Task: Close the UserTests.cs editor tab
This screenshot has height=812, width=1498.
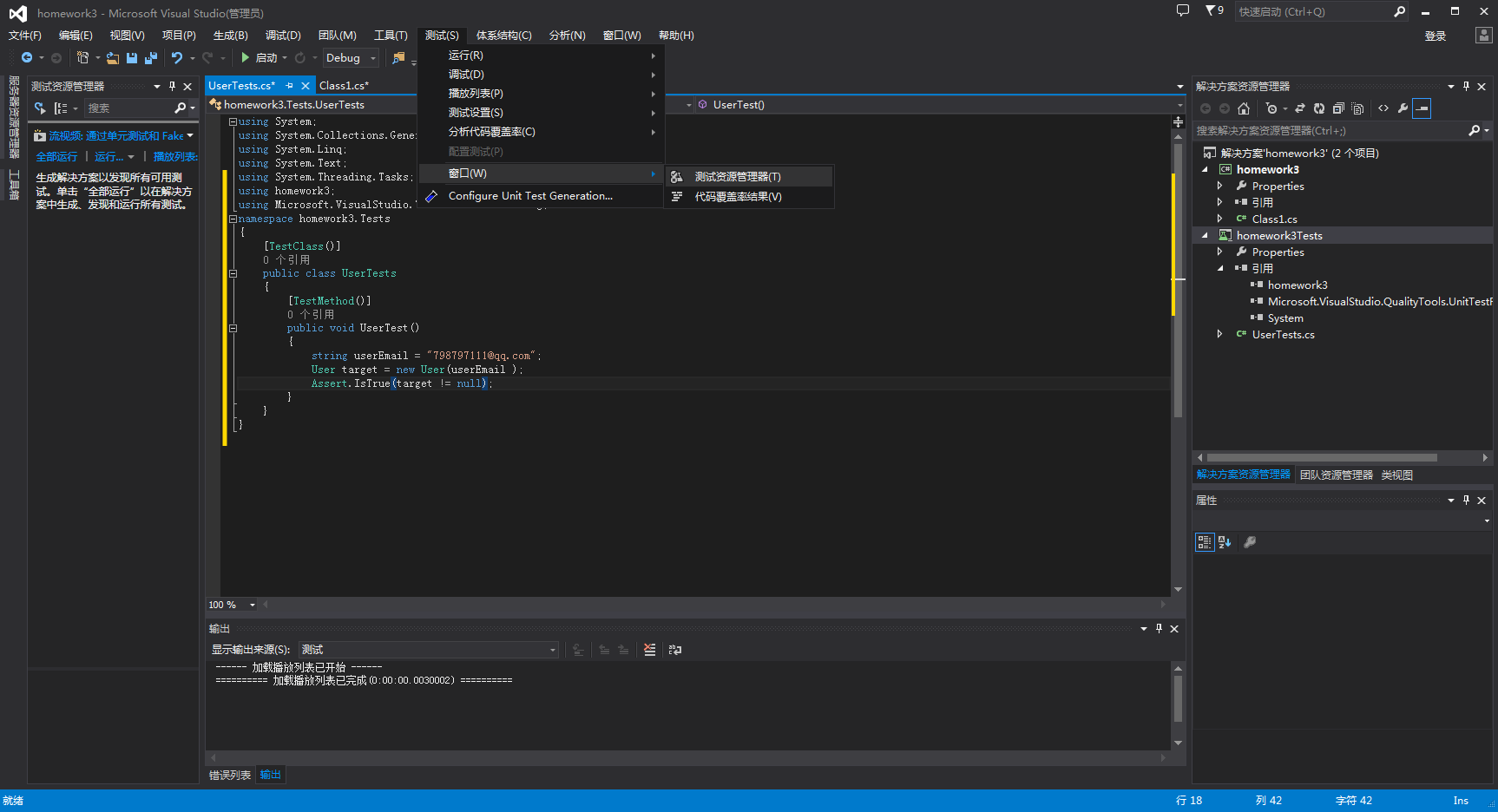Action: [306, 86]
